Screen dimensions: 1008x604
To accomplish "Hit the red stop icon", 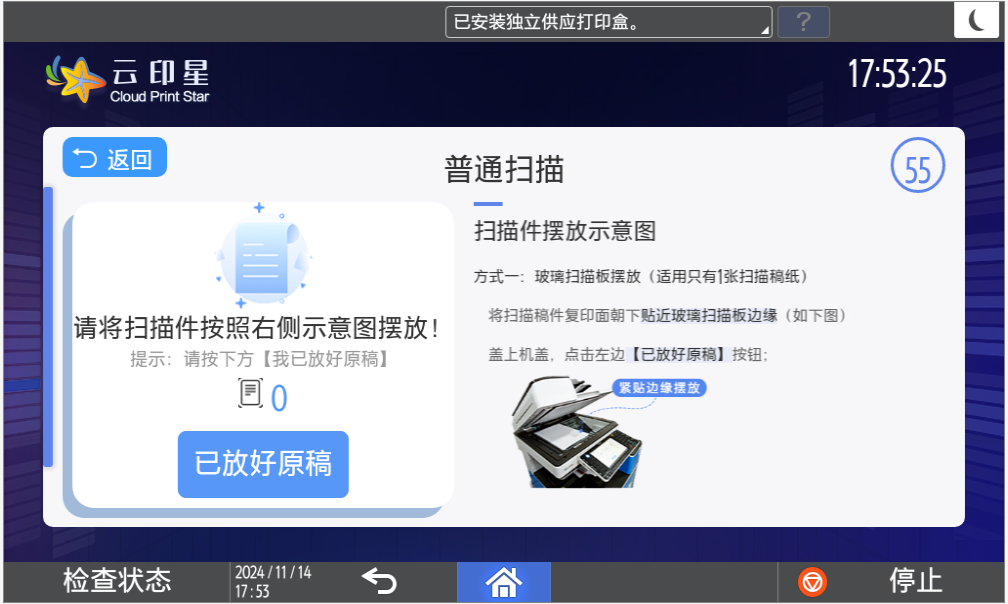I will [x=813, y=581].
